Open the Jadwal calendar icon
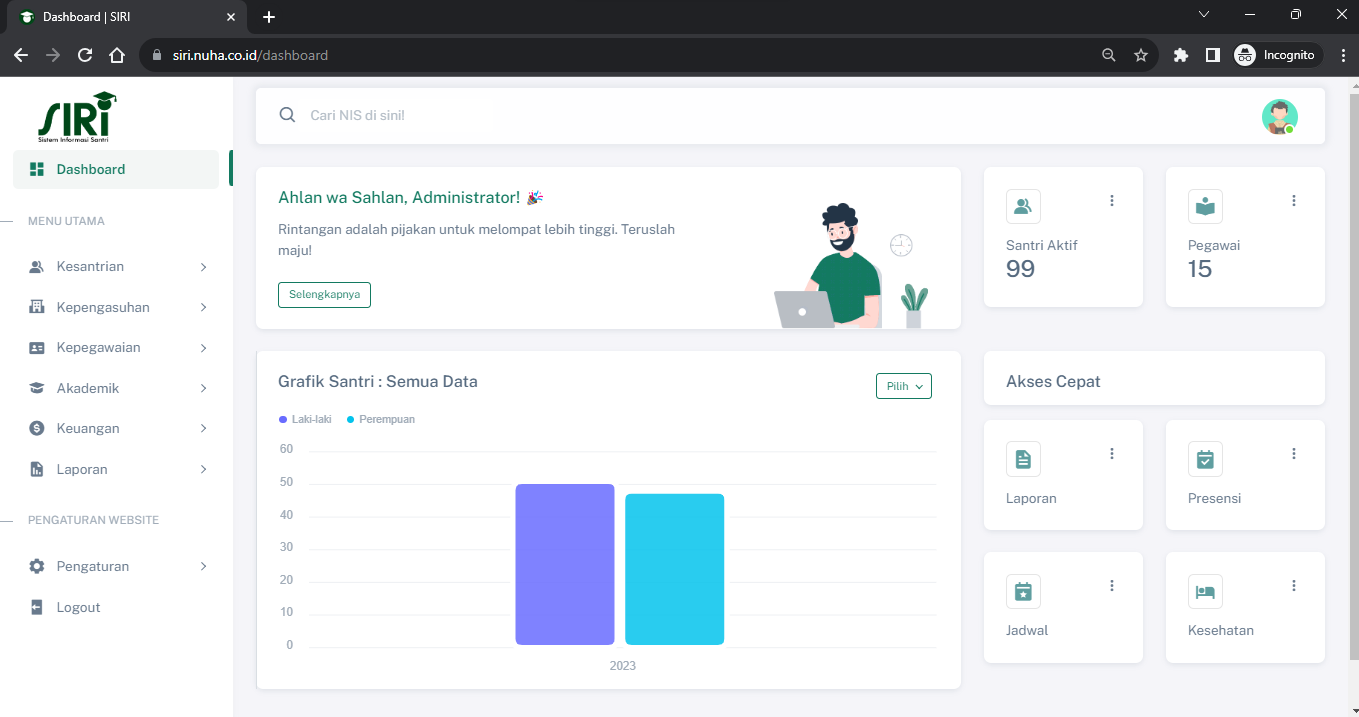Screen dimensions: 1359x717 tap(1023, 591)
